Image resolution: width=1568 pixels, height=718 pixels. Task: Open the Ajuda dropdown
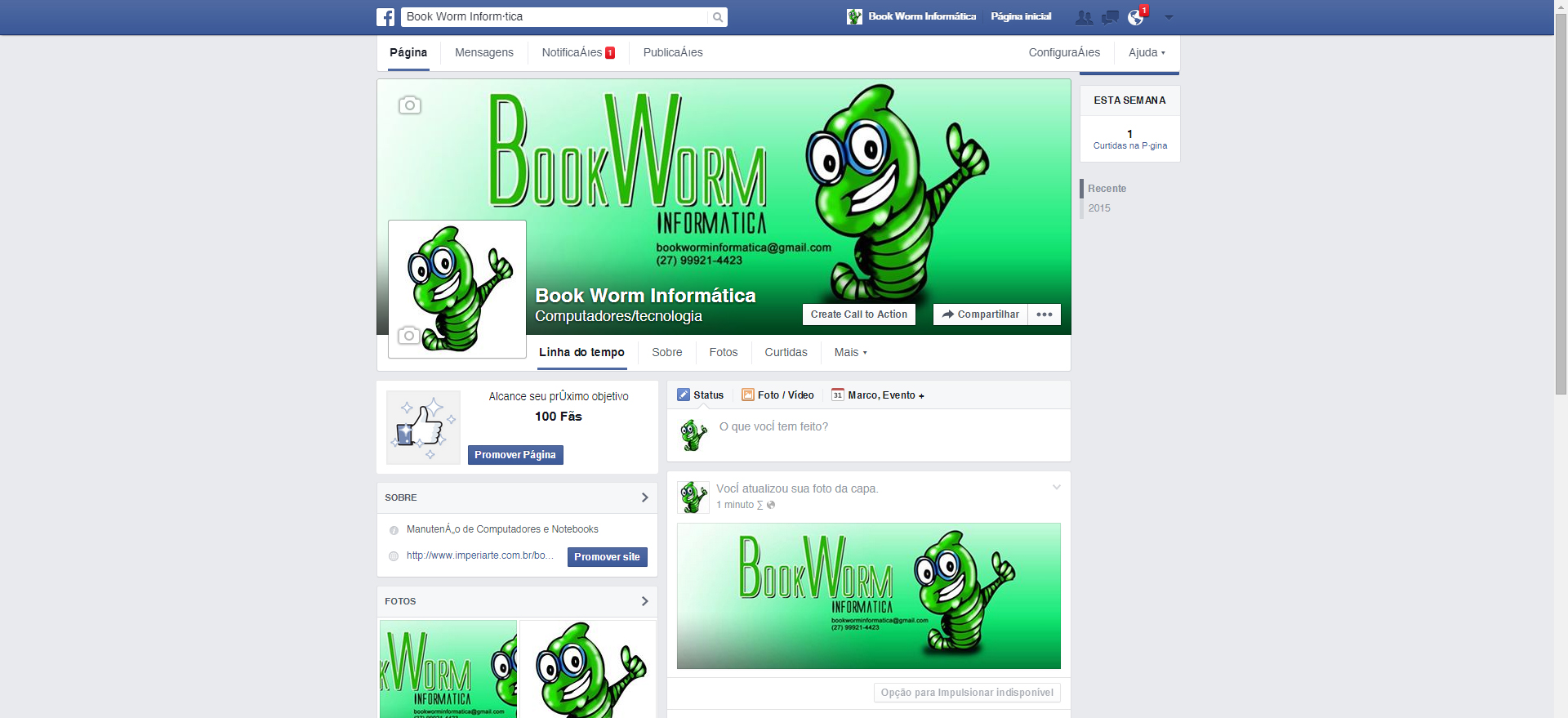[1147, 52]
